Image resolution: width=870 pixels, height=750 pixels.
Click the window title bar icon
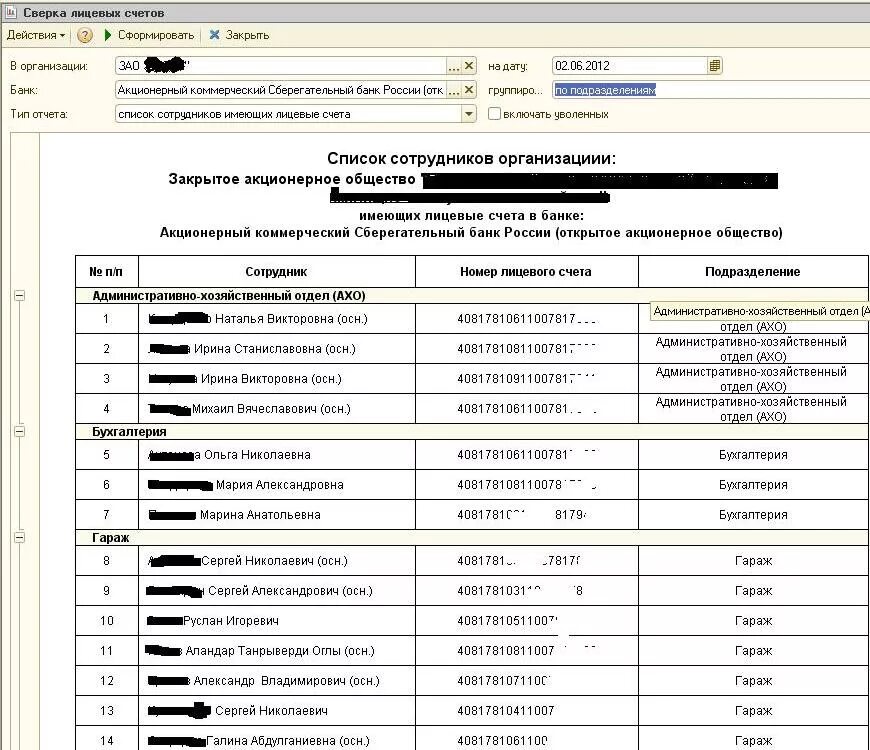pos(10,12)
